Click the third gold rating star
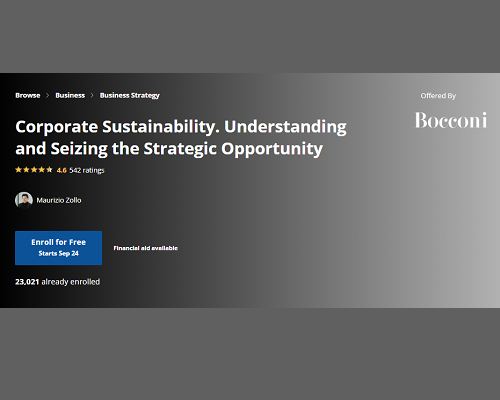The image size is (500, 400). (34, 170)
